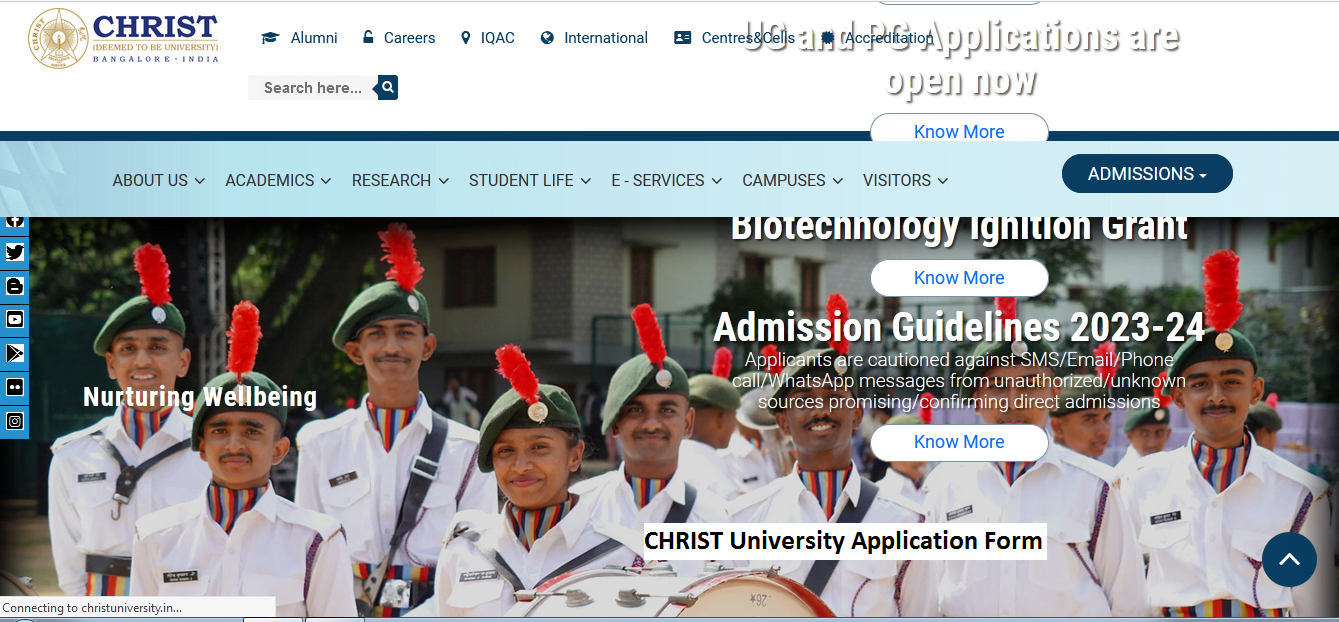Open the YouTube icon in the sidebar

(14, 320)
